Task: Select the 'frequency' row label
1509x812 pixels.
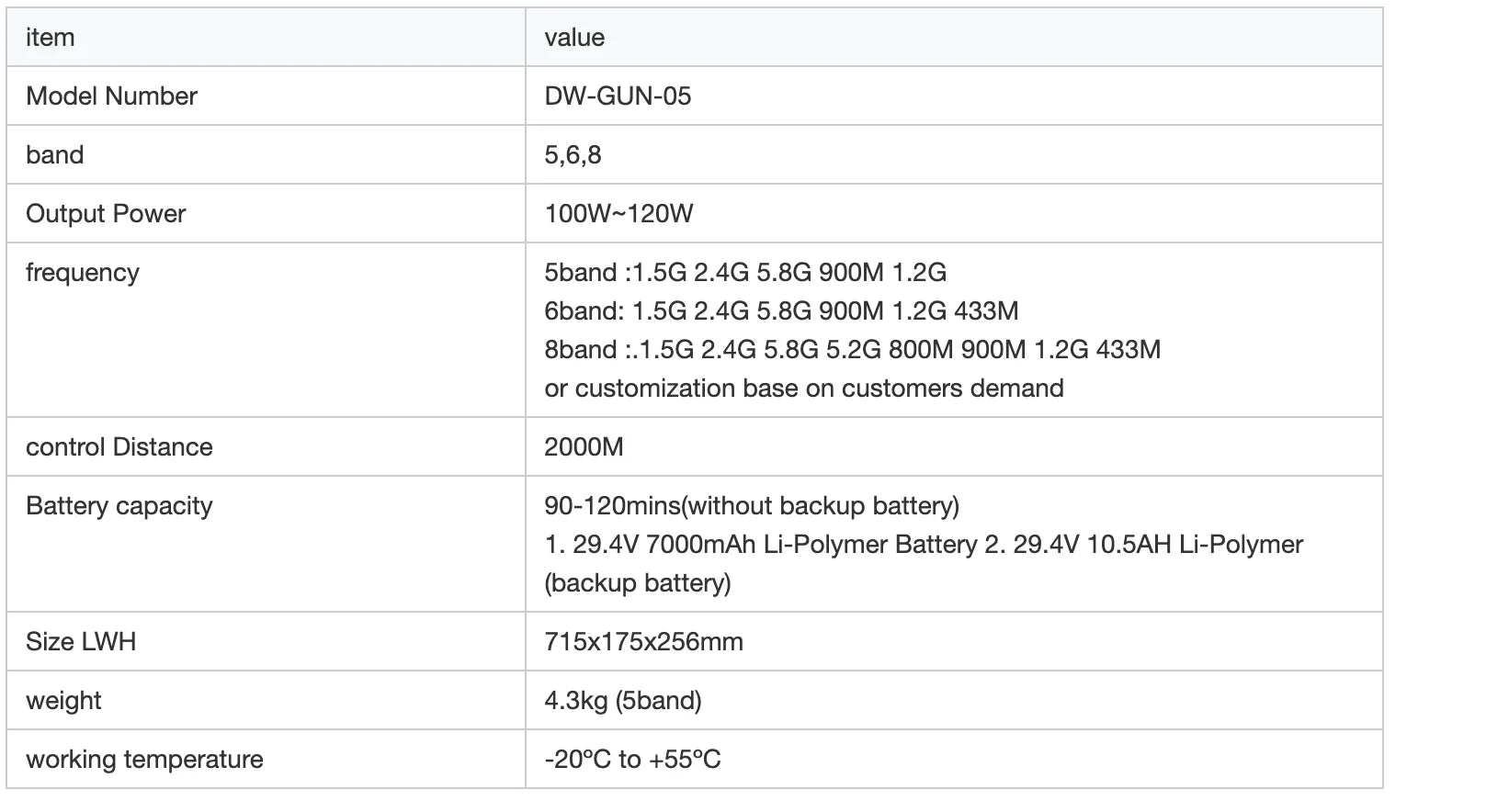Action: [83, 273]
